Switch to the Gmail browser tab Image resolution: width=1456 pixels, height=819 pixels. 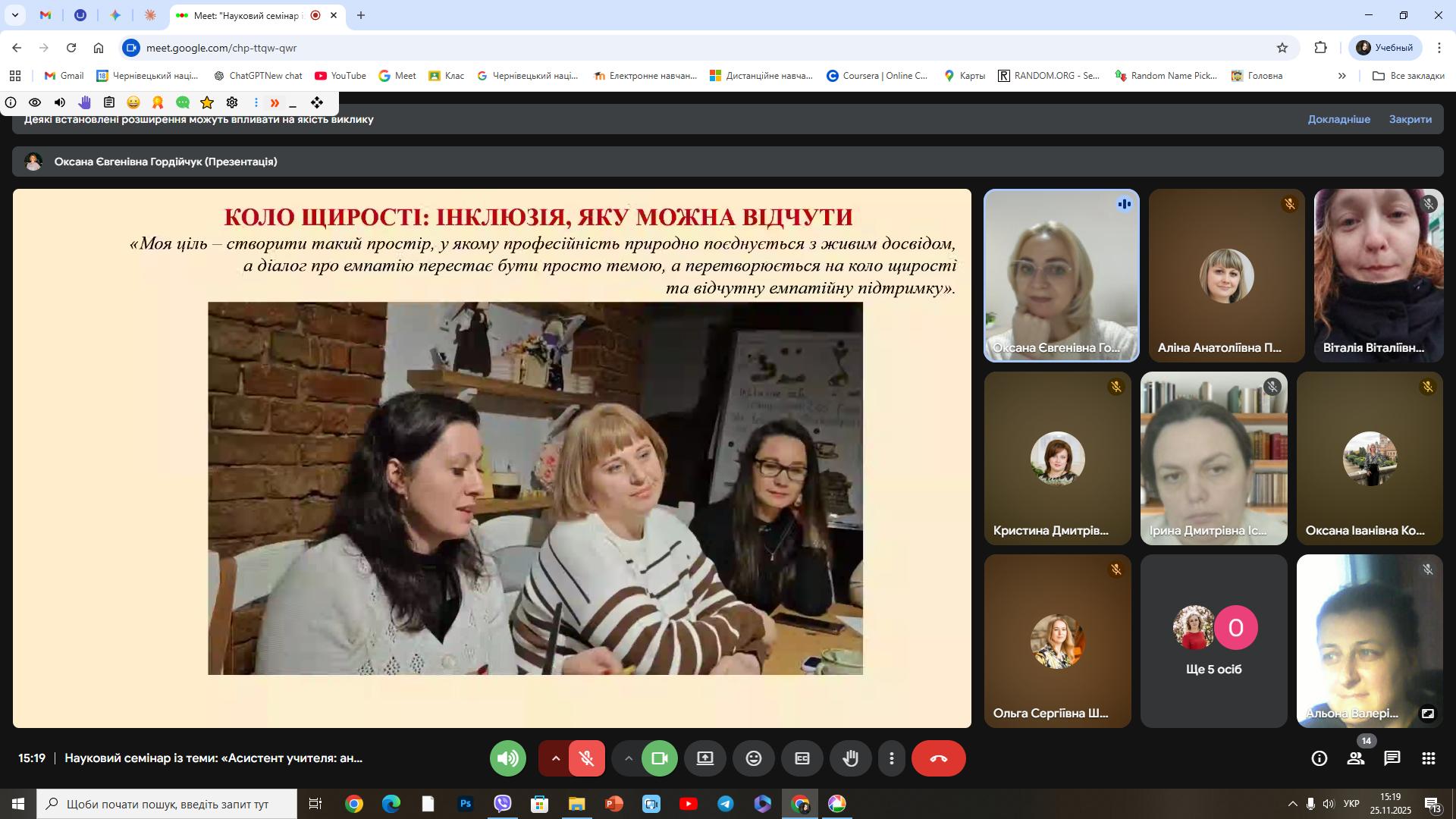(x=45, y=15)
